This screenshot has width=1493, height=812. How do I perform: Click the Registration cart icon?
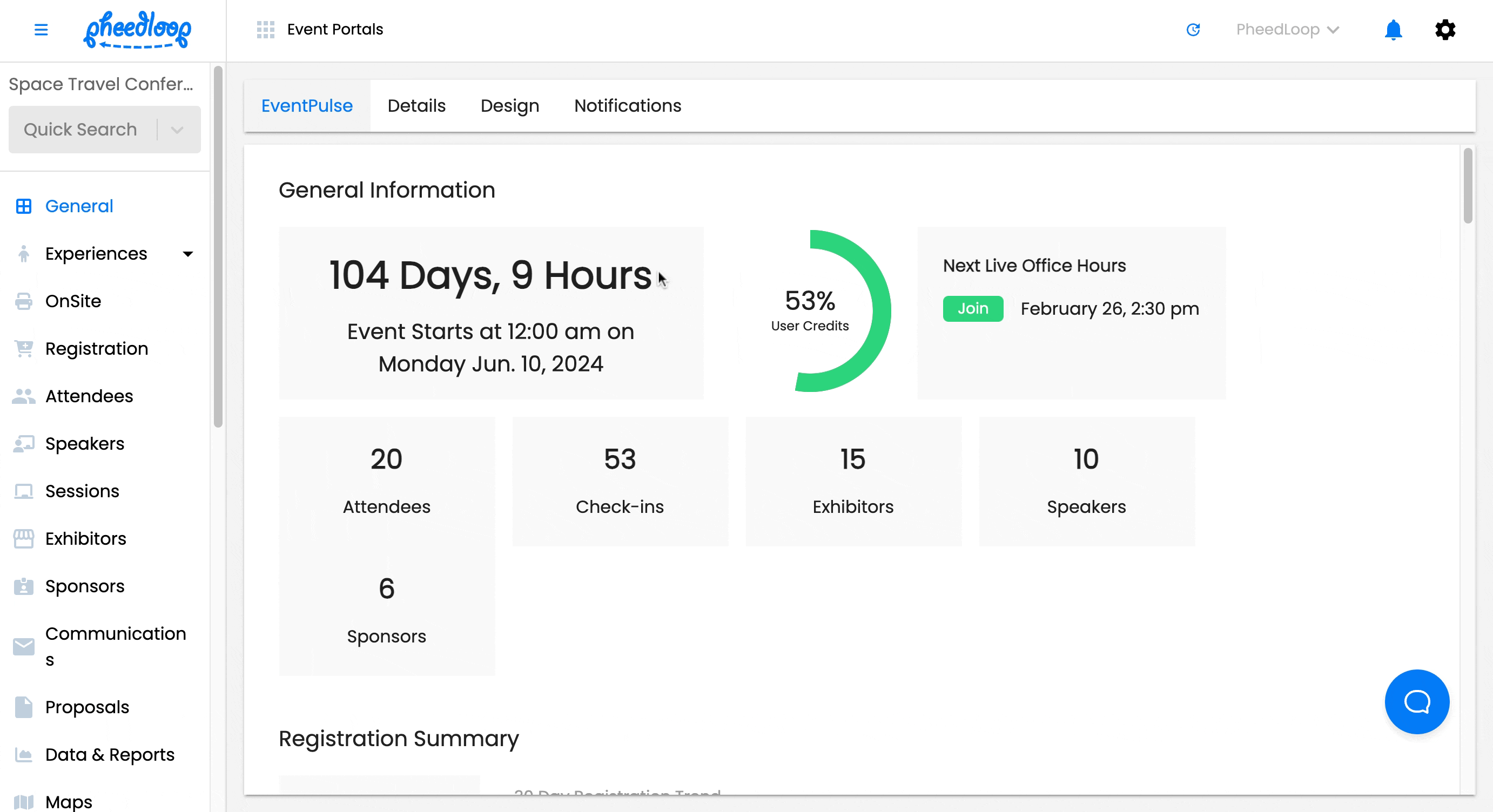point(24,349)
